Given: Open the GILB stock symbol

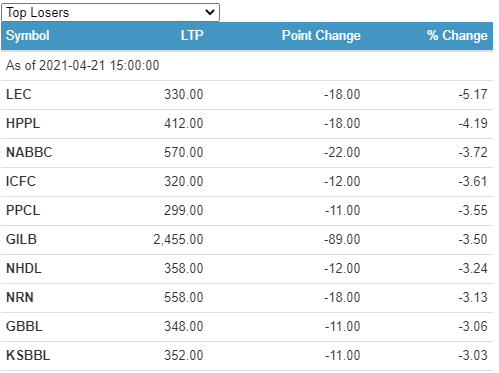Looking at the screenshot, I should tap(21, 239).
